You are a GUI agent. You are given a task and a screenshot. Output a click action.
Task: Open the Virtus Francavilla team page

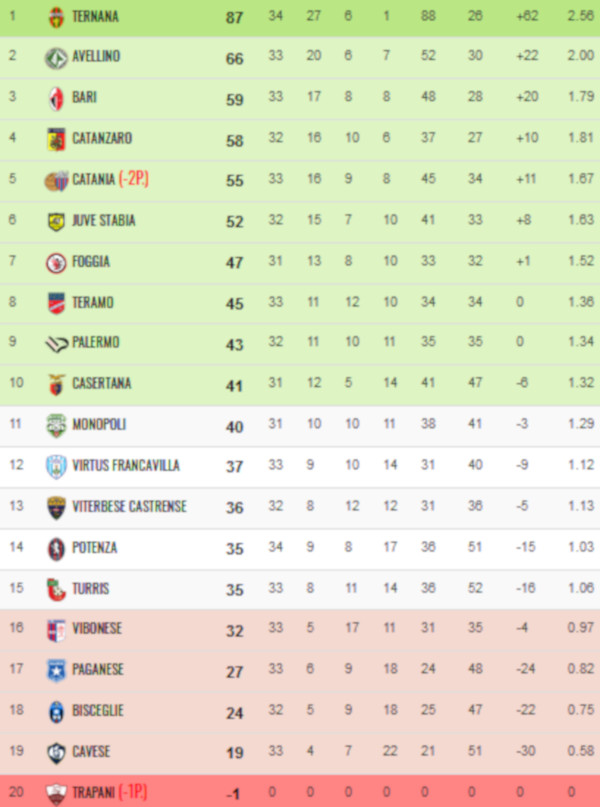pos(126,465)
